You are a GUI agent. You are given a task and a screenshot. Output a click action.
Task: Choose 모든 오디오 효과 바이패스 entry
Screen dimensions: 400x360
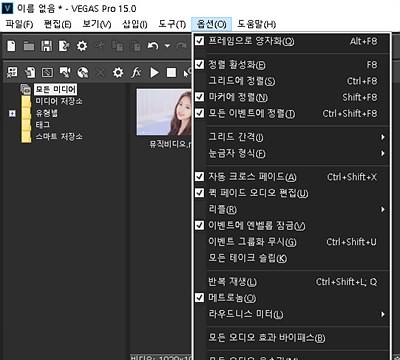point(291,338)
